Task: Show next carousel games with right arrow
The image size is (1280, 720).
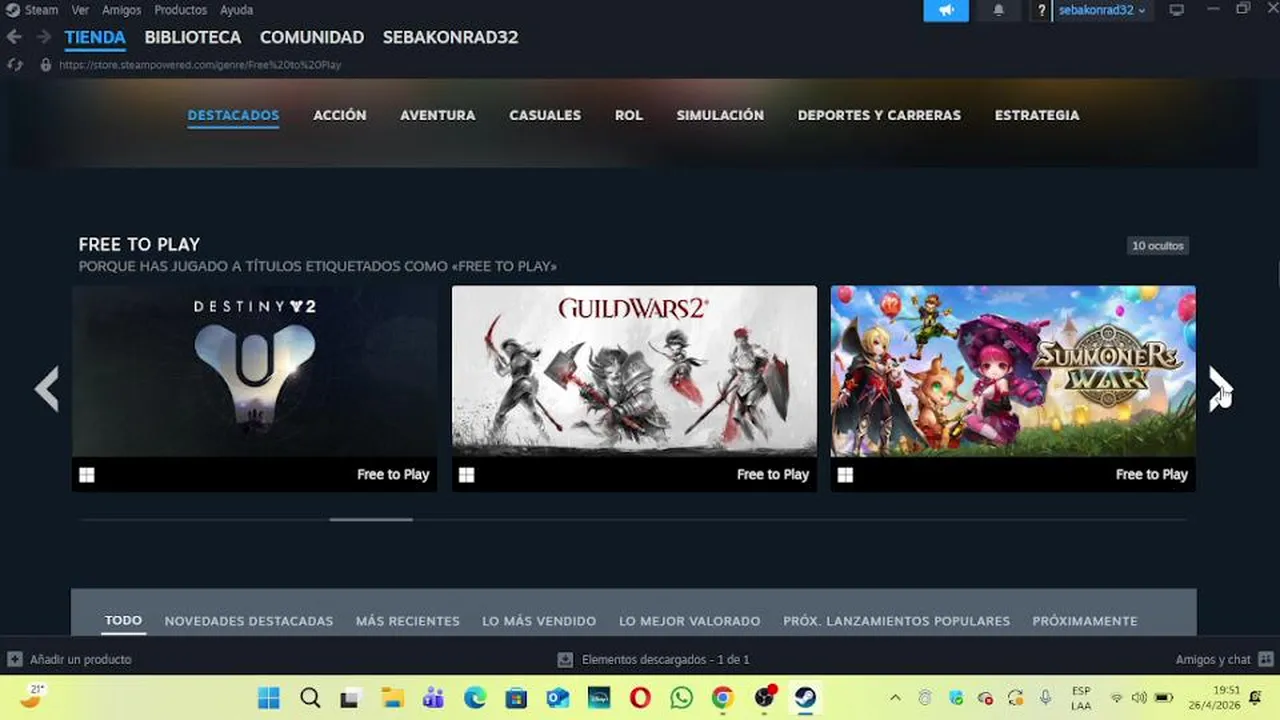Action: point(1220,389)
